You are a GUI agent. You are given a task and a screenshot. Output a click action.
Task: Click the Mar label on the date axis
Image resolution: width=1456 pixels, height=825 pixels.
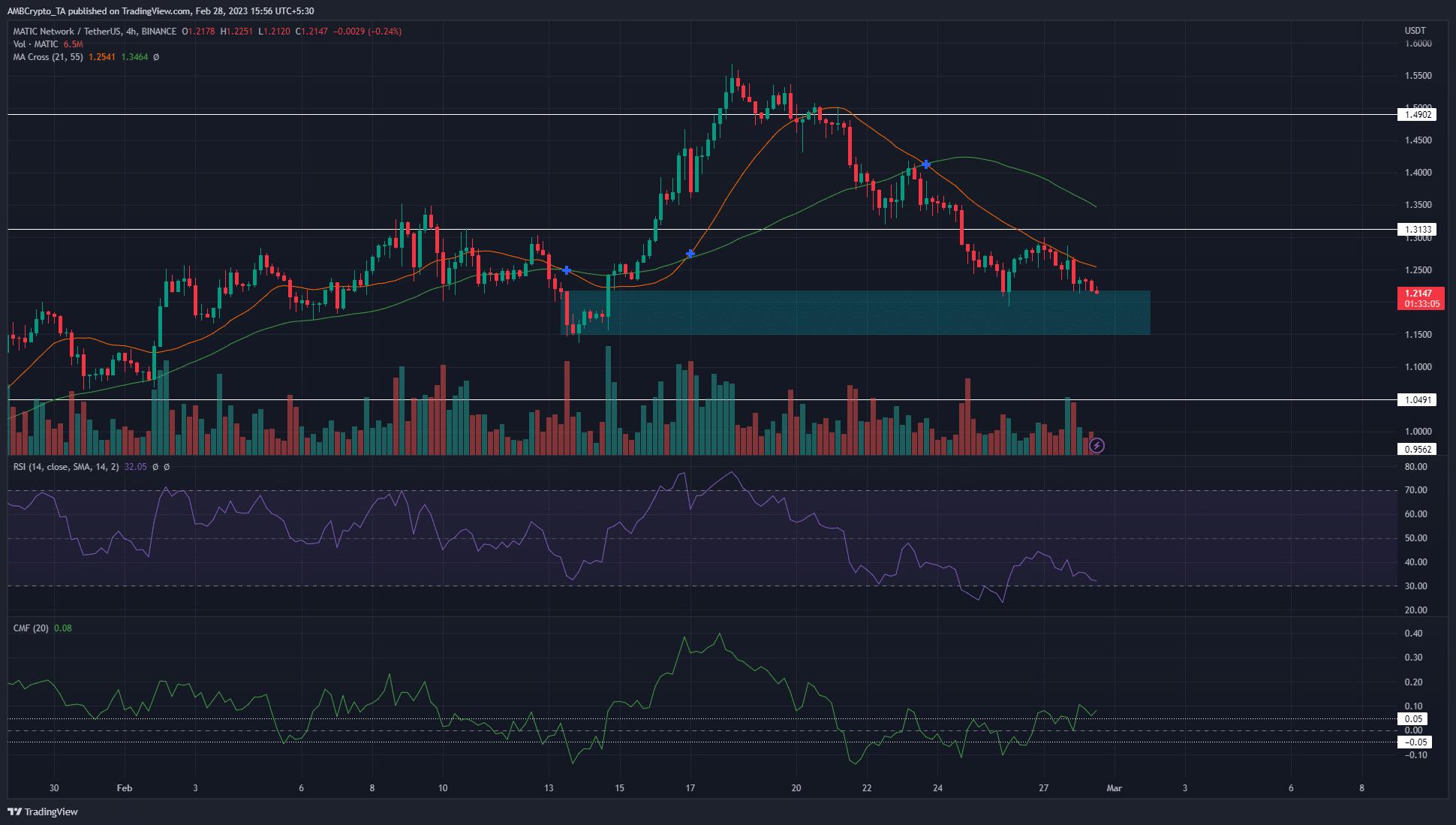pos(1115,788)
